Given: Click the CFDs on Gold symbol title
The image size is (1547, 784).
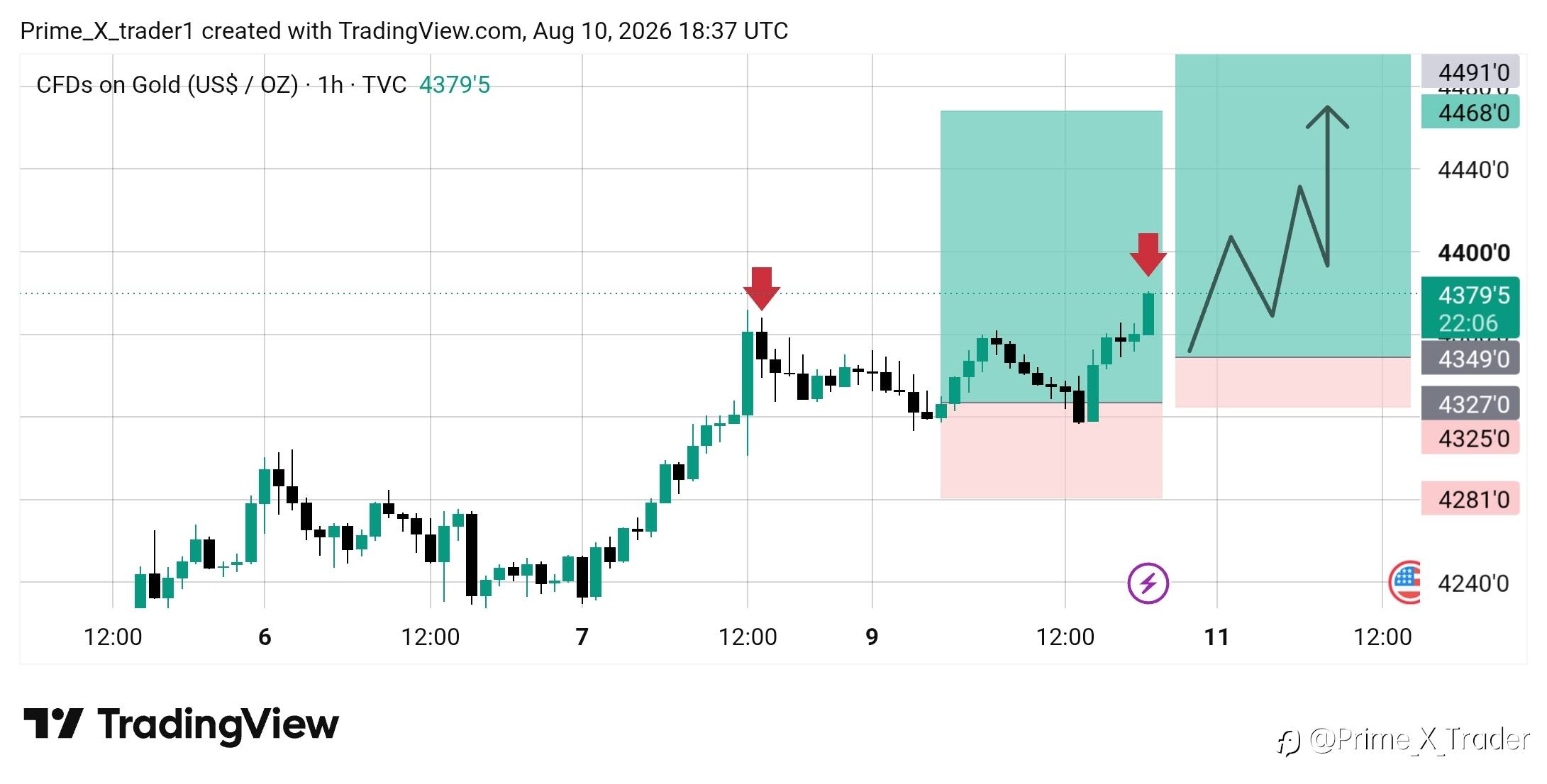Looking at the screenshot, I should pyautogui.click(x=167, y=85).
